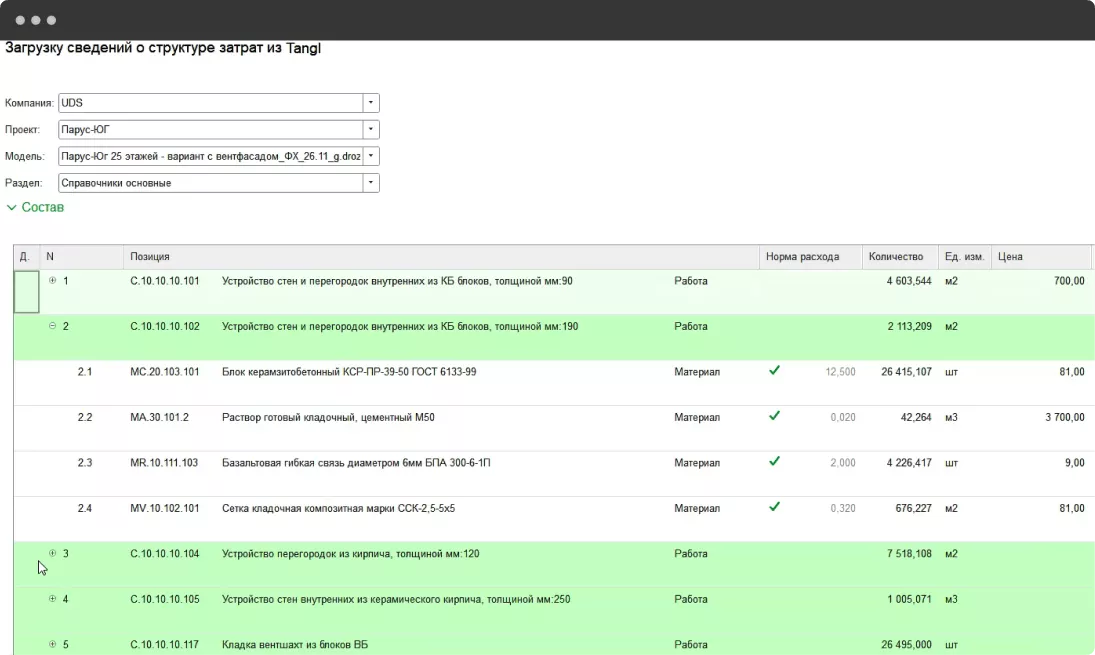Select the first row's Д. cell
This screenshot has width=1095, height=655.
[x=26, y=291]
